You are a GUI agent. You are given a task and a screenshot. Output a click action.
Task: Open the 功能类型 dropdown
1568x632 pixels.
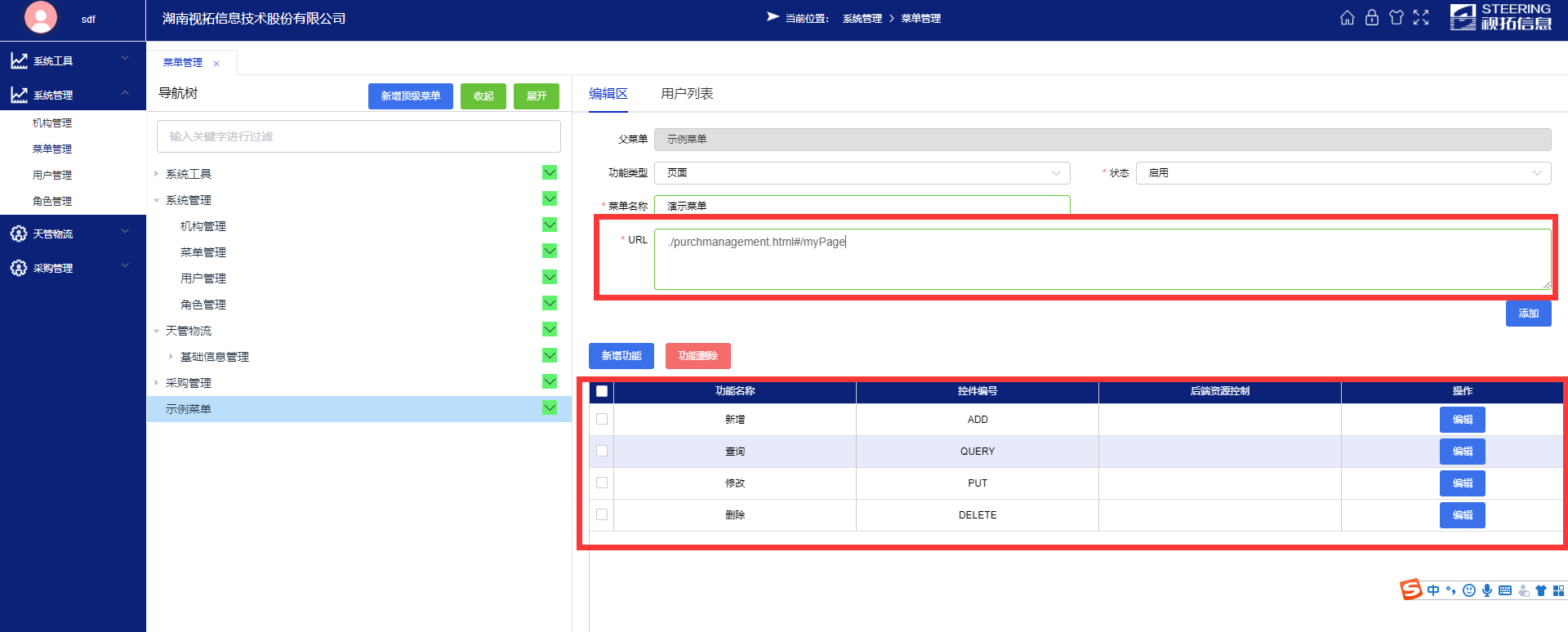tap(862, 173)
